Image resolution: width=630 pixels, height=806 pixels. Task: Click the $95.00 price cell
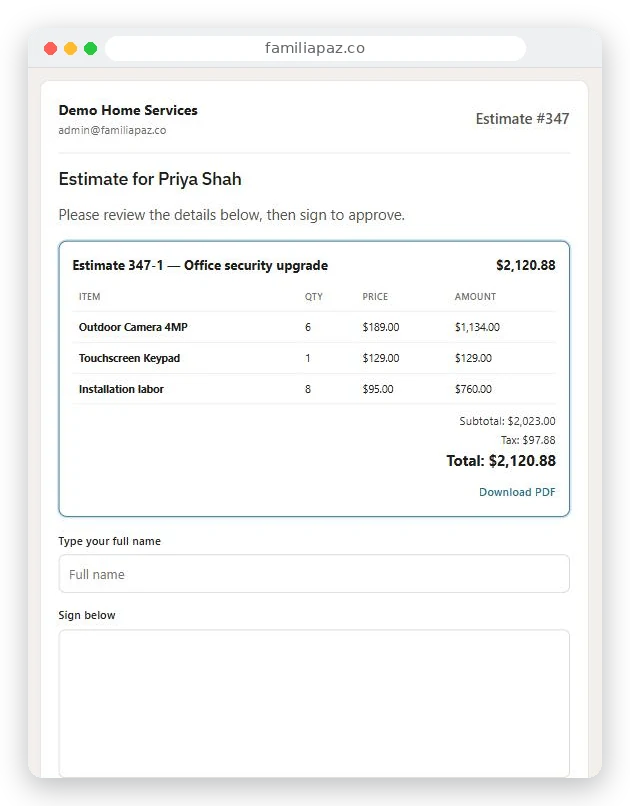coord(378,389)
